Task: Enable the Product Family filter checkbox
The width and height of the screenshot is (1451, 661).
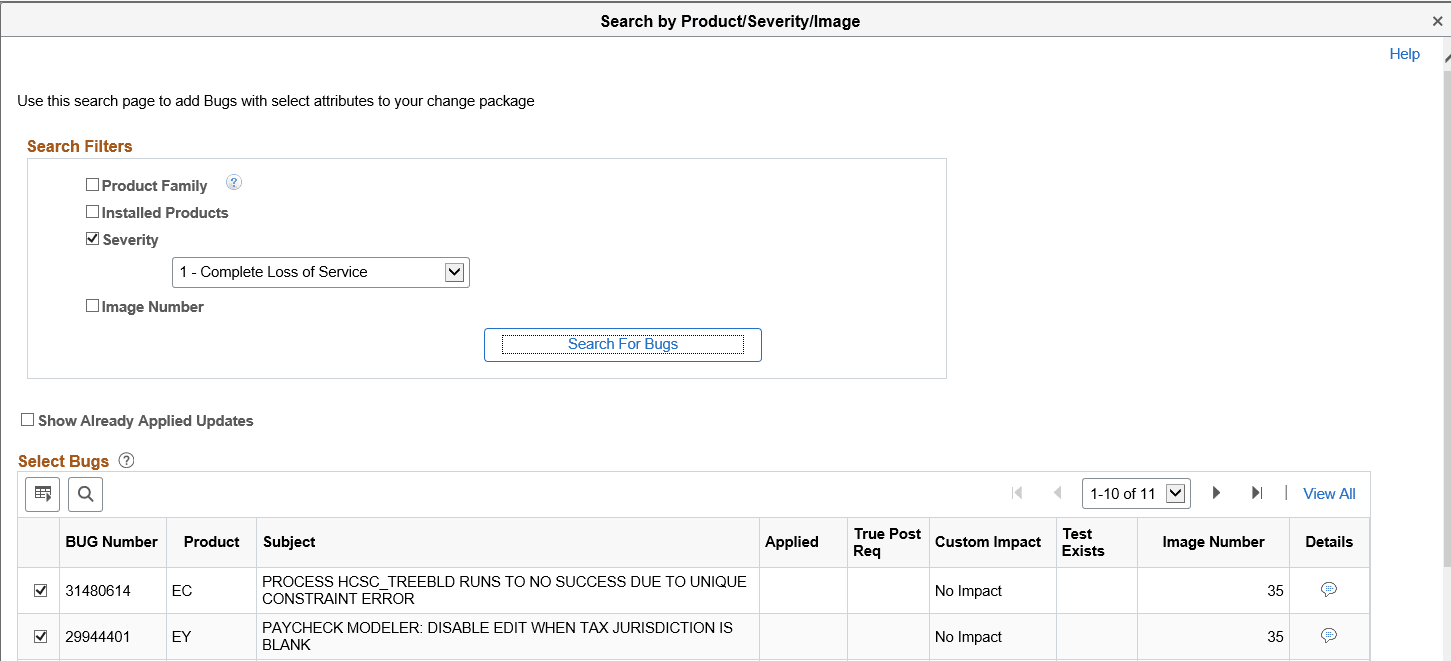Action: (92, 184)
